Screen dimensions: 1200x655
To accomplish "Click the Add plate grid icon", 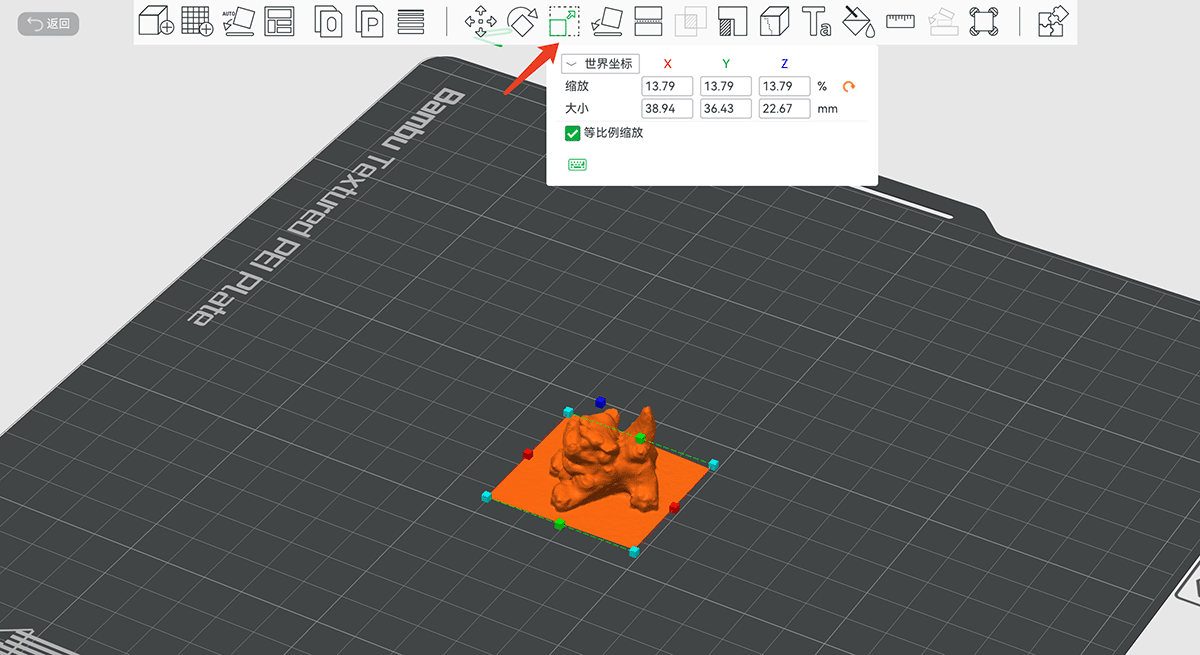I will click(x=197, y=22).
